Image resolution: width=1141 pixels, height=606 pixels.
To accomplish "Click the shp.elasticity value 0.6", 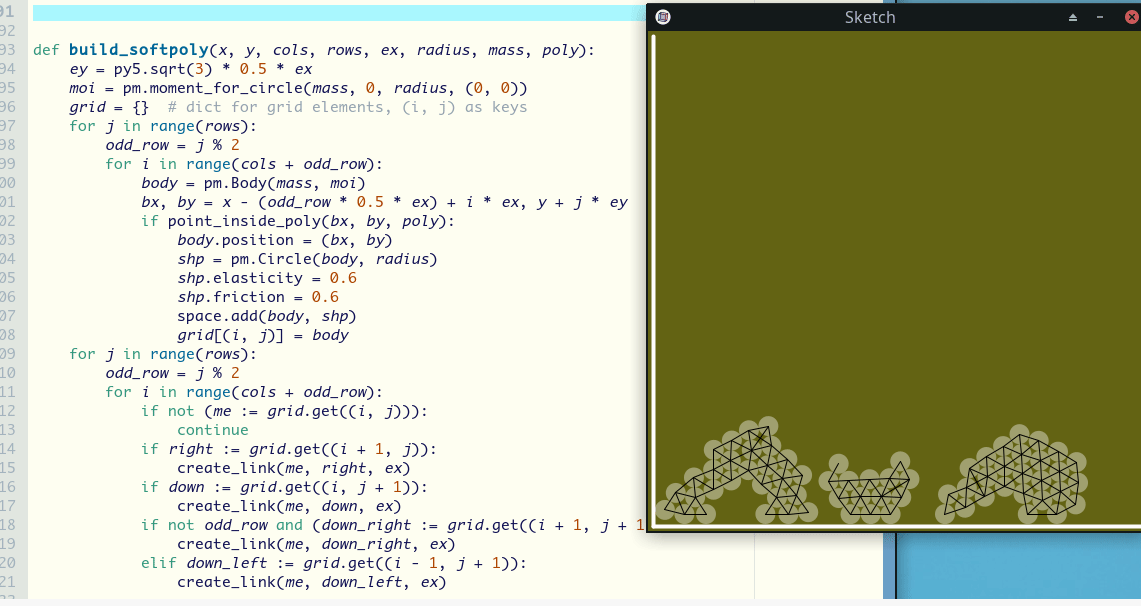I will coord(343,278).
